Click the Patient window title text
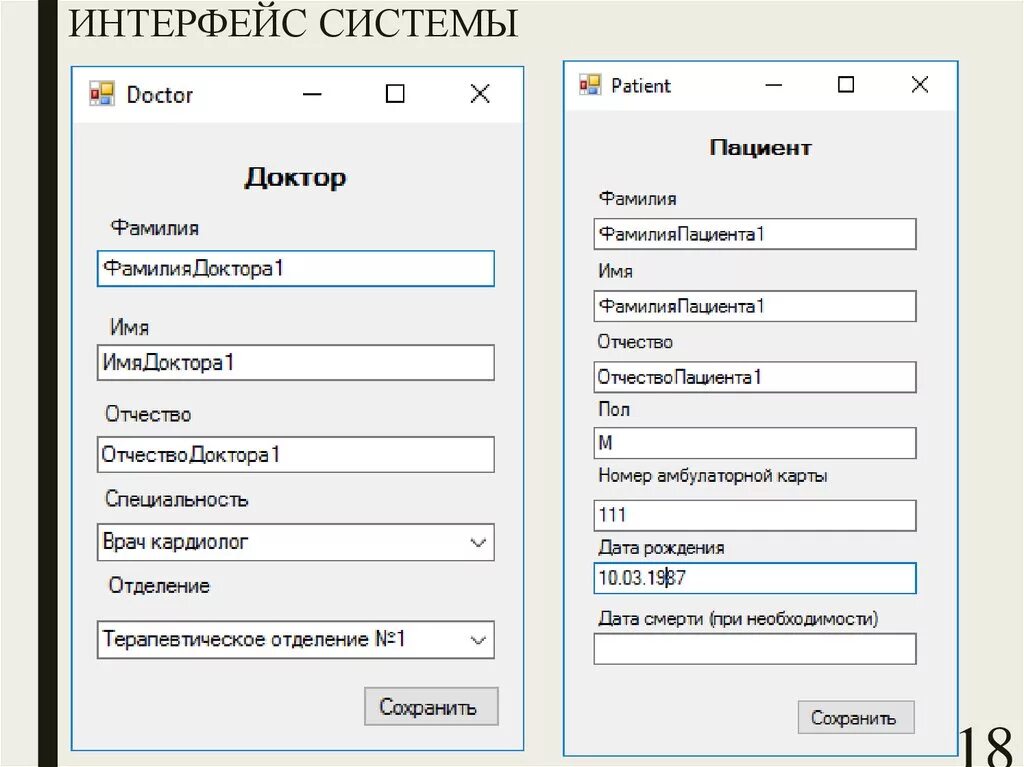The height and width of the screenshot is (767, 1024). pyautogui.click(x=641, y=86)
